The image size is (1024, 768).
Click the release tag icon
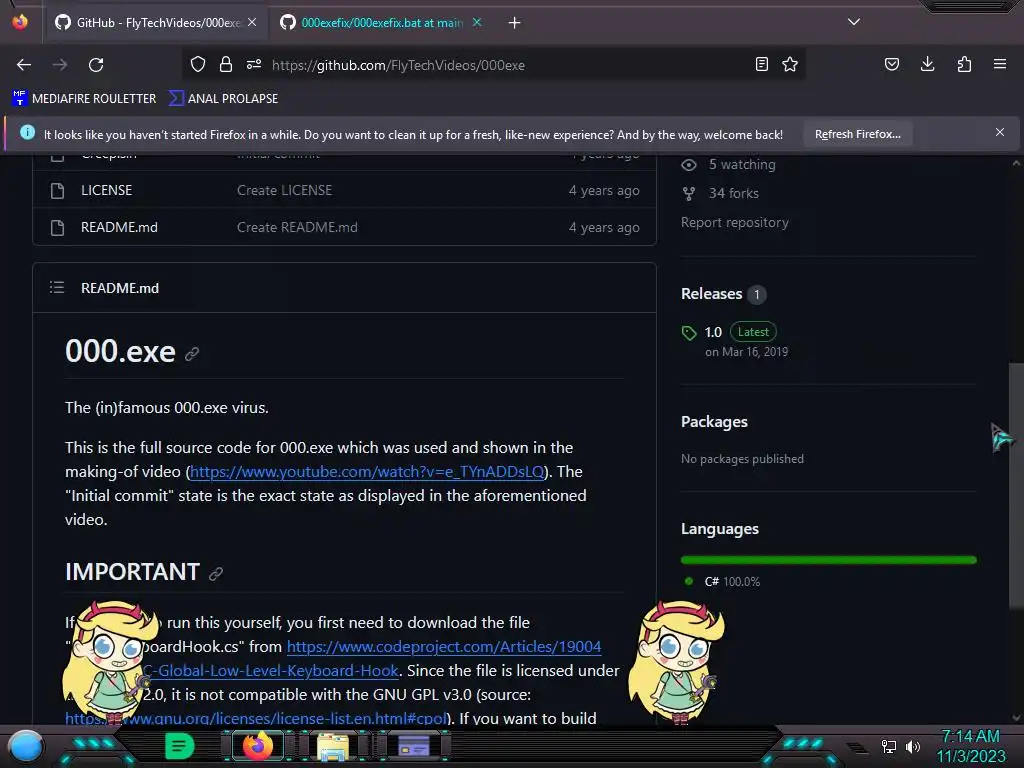[689, 333]
